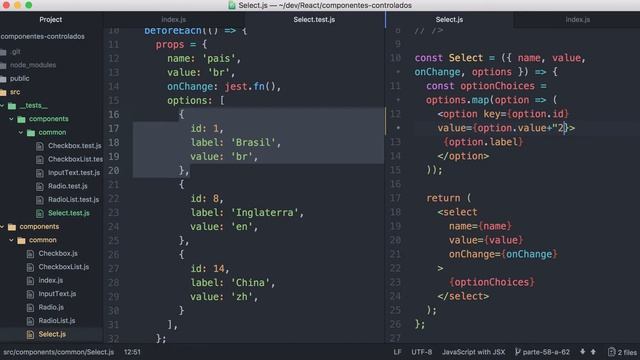Select Select.js in the tree

52,334
